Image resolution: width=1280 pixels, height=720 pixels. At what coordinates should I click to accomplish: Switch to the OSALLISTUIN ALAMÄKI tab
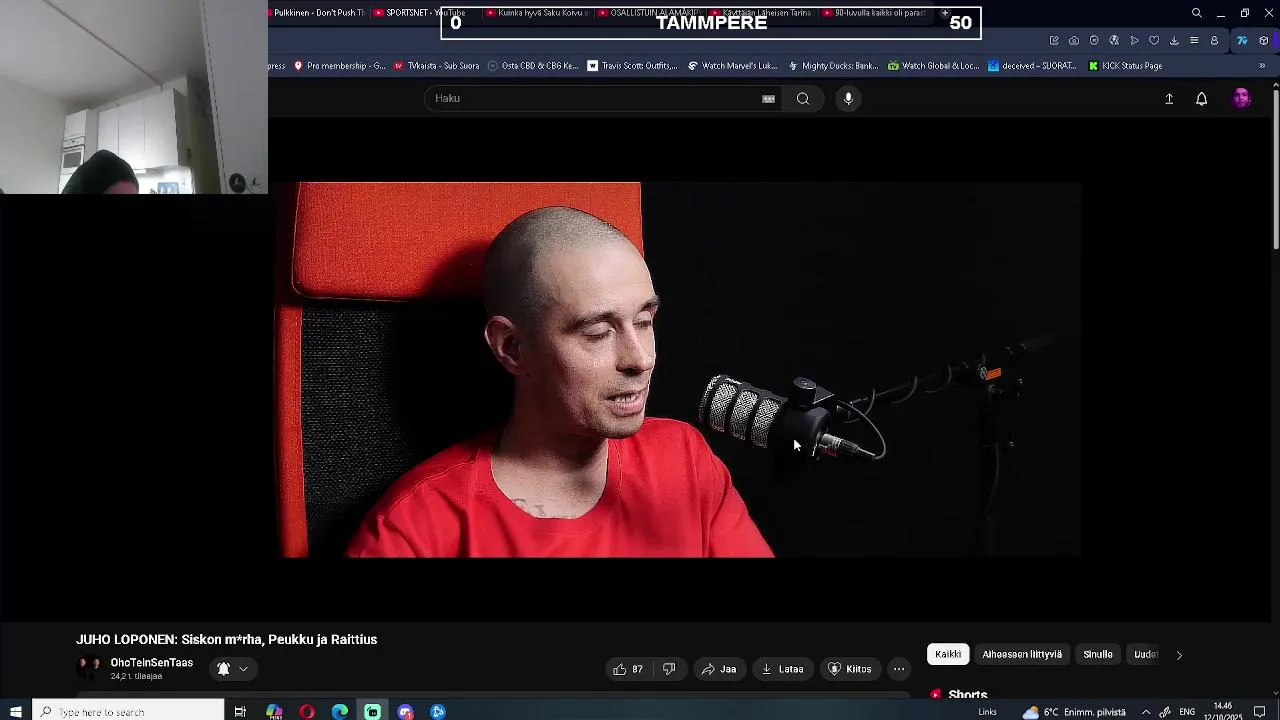[x=648, y=13]
